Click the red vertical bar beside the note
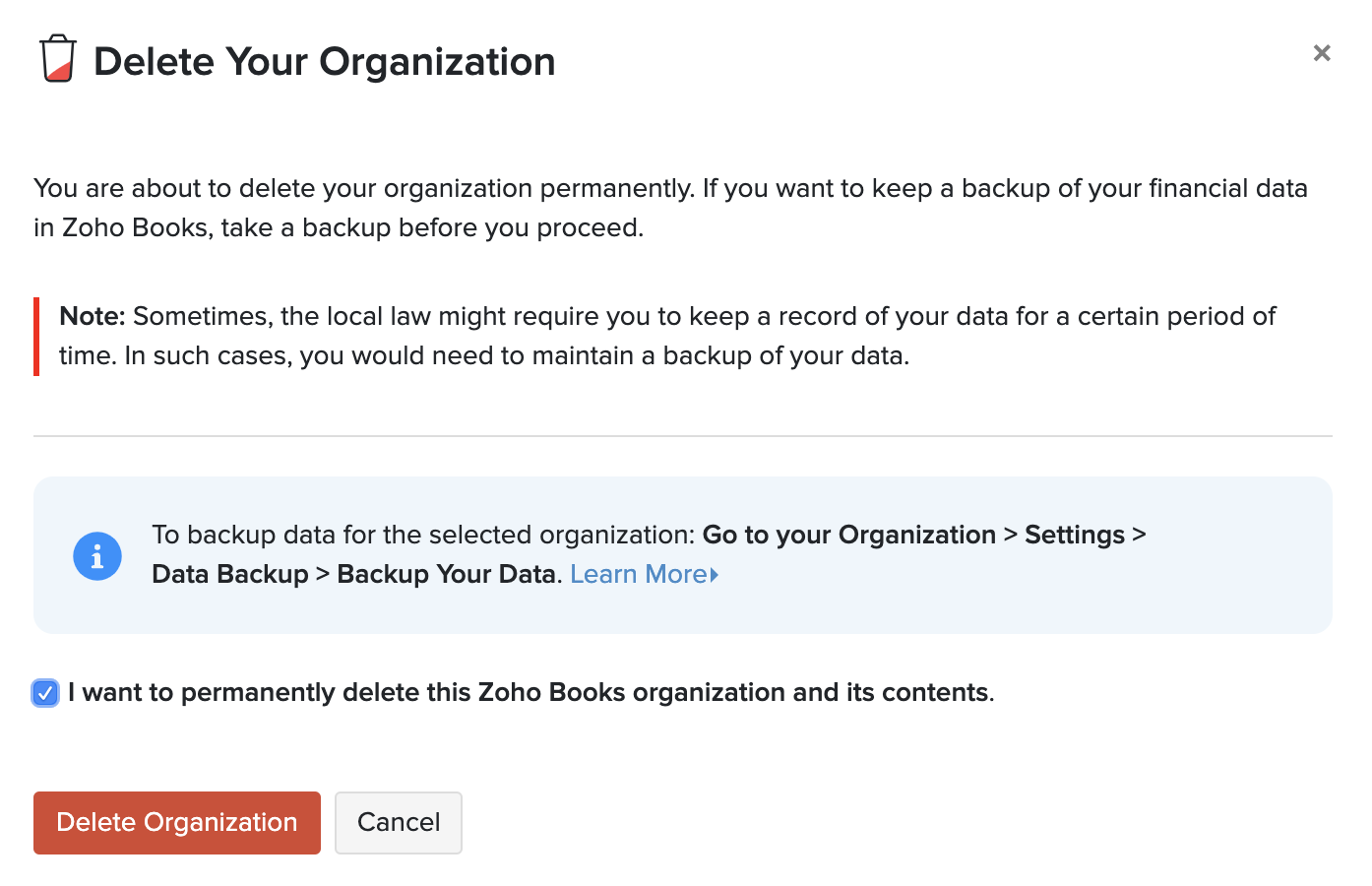The image size is (1372, 886). pyautogui.click(x=36, y=337)
